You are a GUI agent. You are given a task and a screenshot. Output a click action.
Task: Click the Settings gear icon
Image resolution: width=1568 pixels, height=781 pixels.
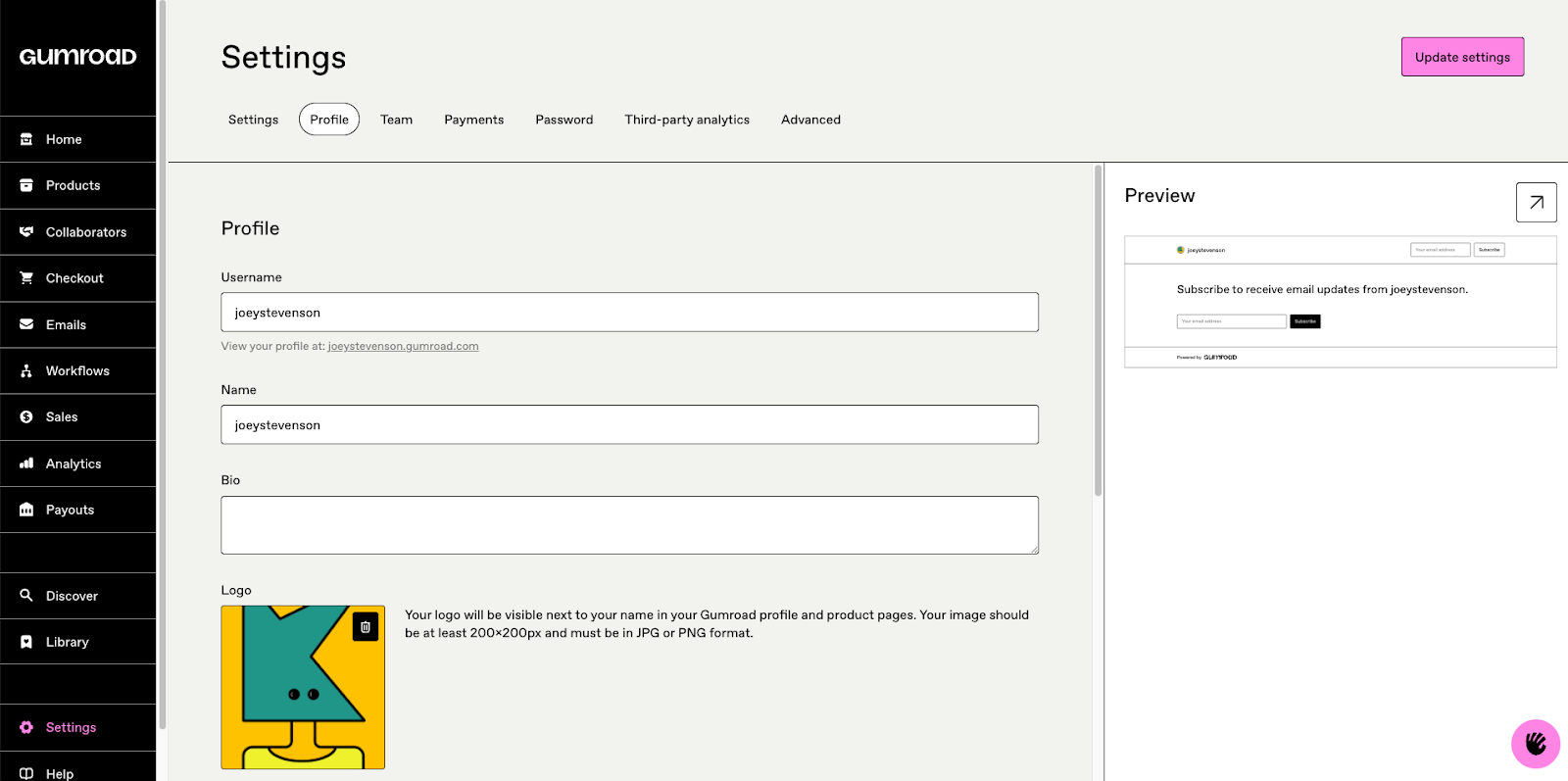[26, 727]
